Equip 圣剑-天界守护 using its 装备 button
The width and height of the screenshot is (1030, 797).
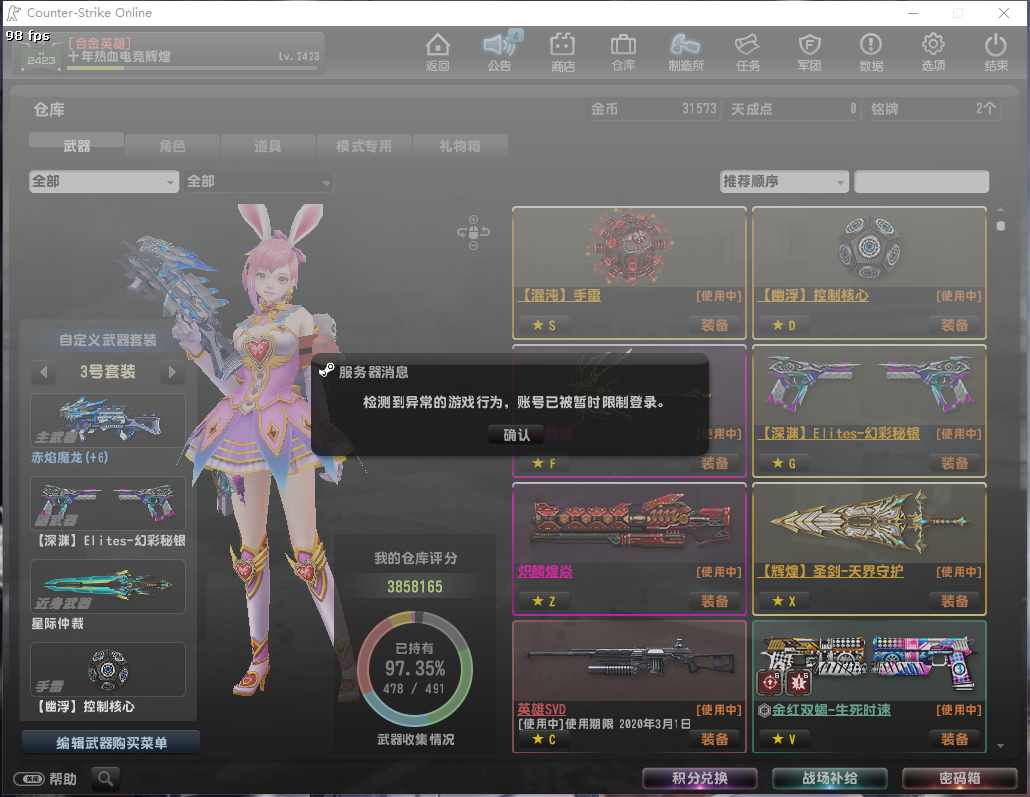(x=954, y=601)
